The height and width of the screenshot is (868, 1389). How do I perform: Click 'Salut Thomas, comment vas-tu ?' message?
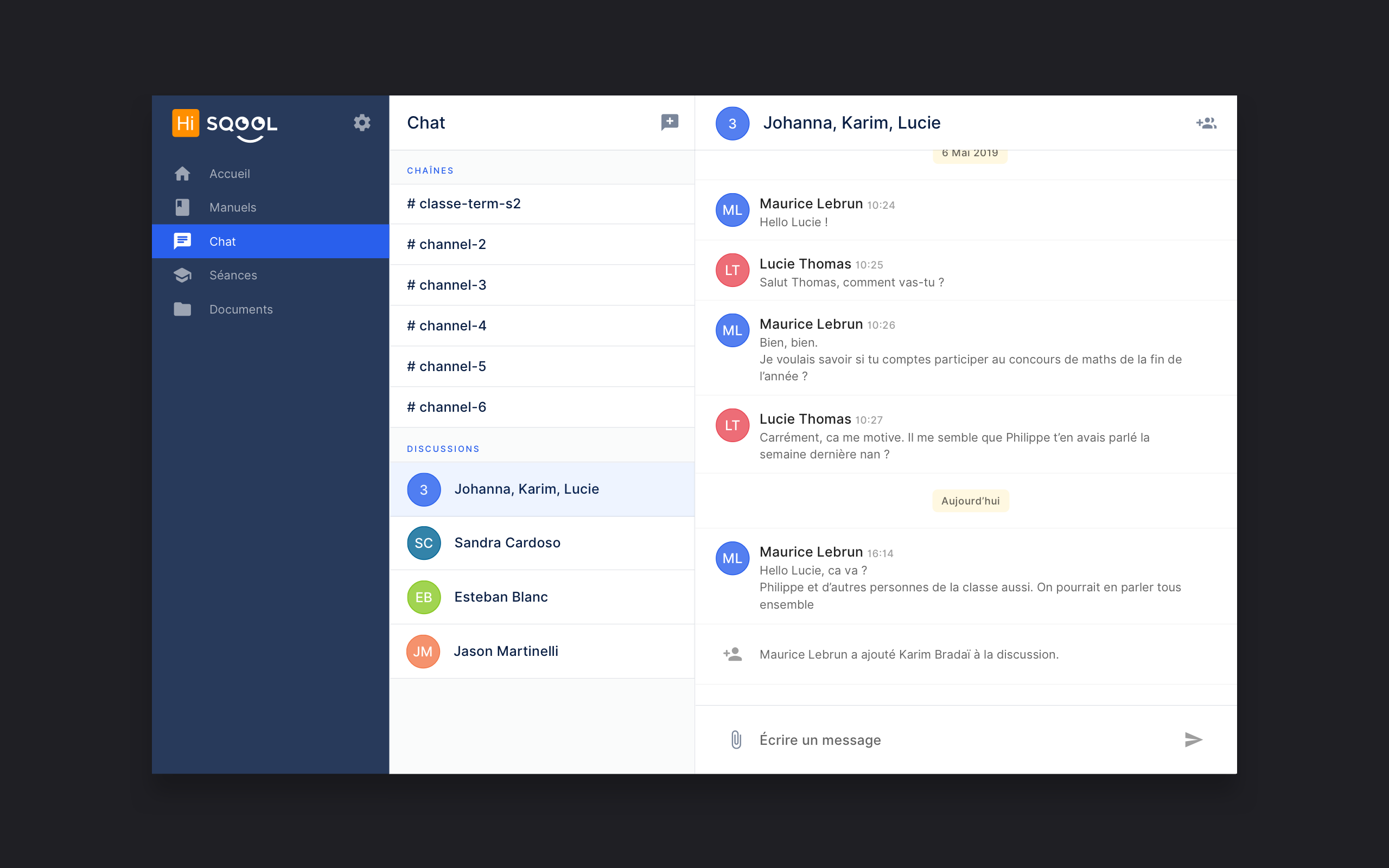[x=852, y=283]
